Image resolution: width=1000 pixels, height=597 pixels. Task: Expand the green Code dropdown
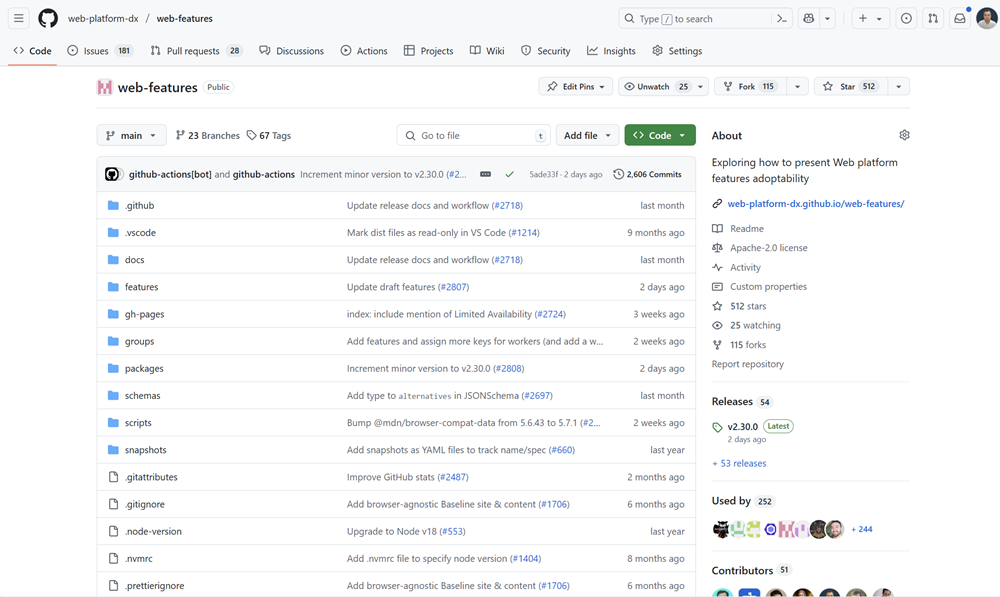[659, 135]
